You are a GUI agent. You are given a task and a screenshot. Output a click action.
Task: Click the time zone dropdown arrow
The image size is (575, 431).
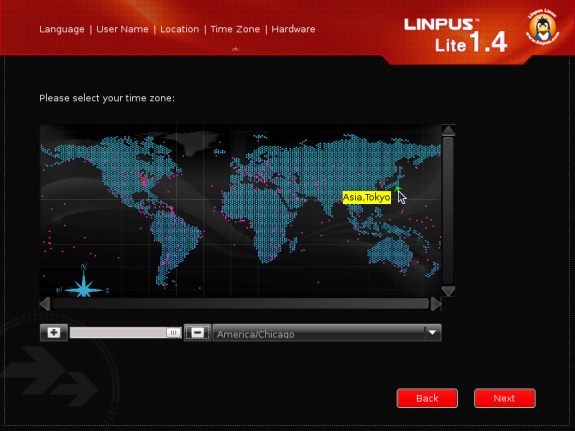[433, 333]
